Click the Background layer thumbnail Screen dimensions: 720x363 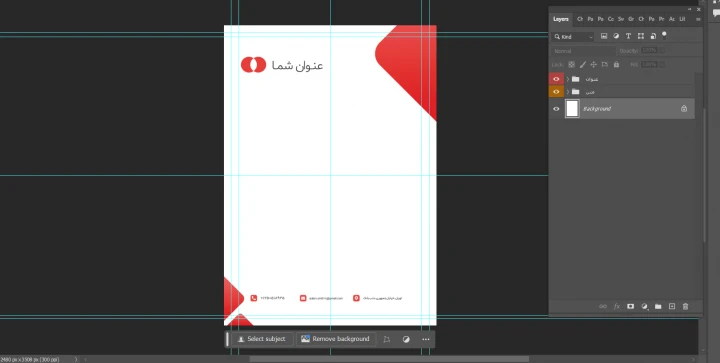pyautogui.click(x=572, y=109)
